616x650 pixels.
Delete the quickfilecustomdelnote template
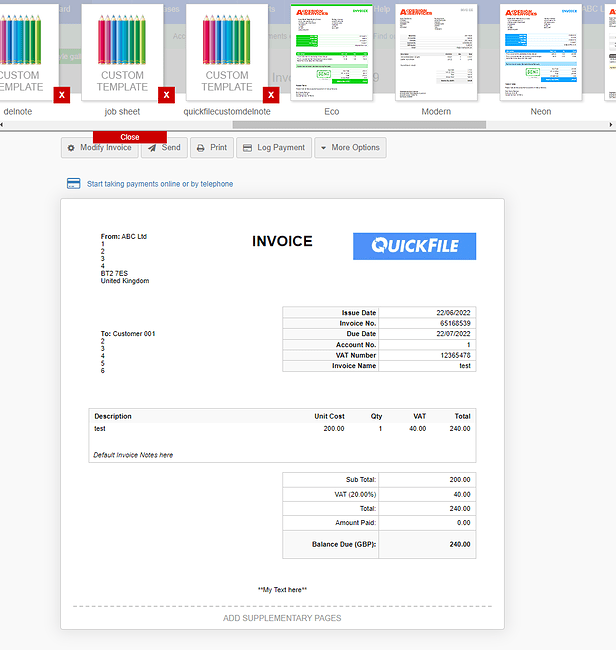pyautogui.click(x=271, y=95)
